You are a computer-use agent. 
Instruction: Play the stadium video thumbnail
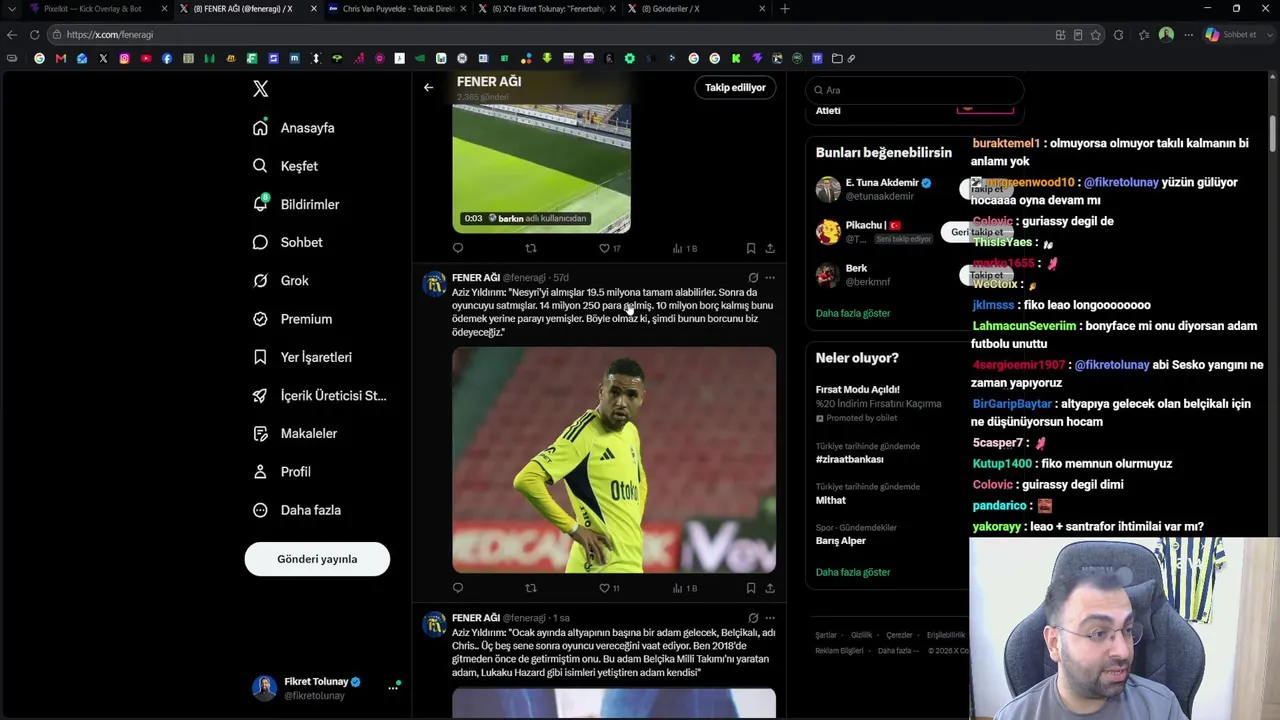(x=541, y=170)
